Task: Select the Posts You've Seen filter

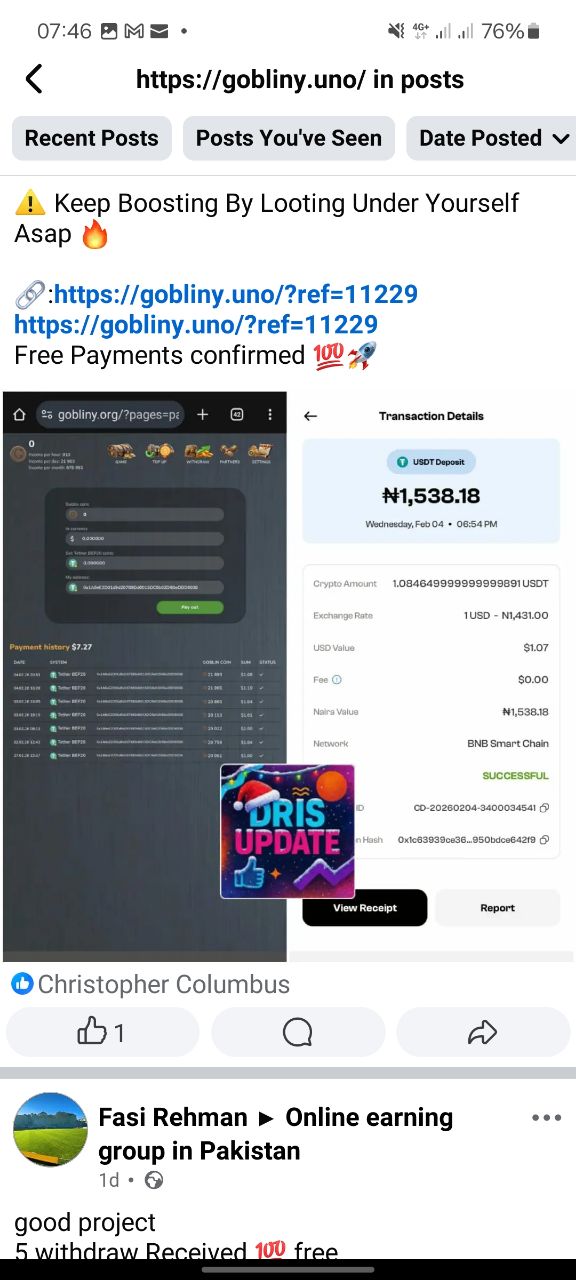Action: pyautogui.click(x=289, y=138)
